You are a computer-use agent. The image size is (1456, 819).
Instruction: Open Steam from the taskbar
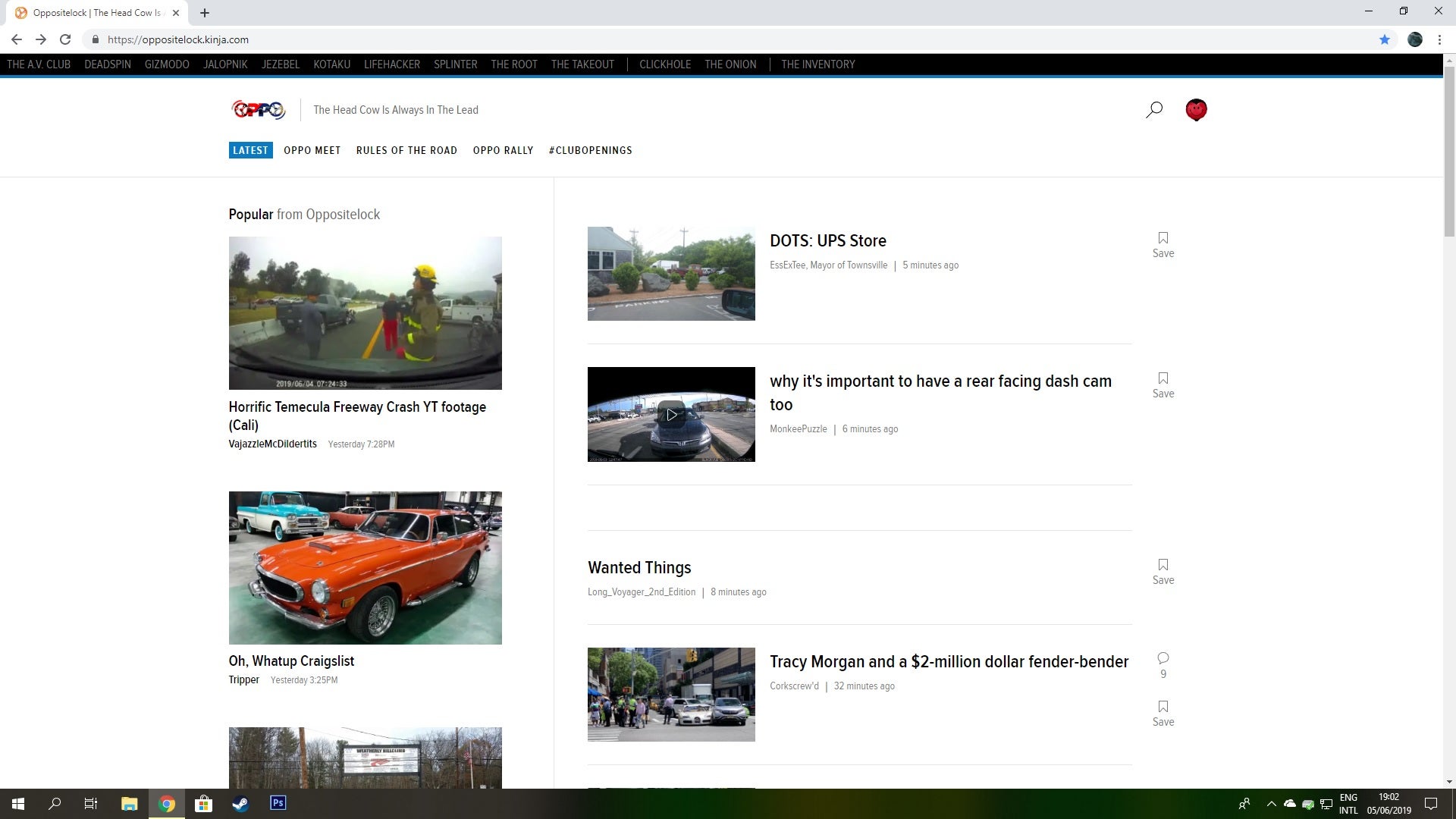(240, 804)
